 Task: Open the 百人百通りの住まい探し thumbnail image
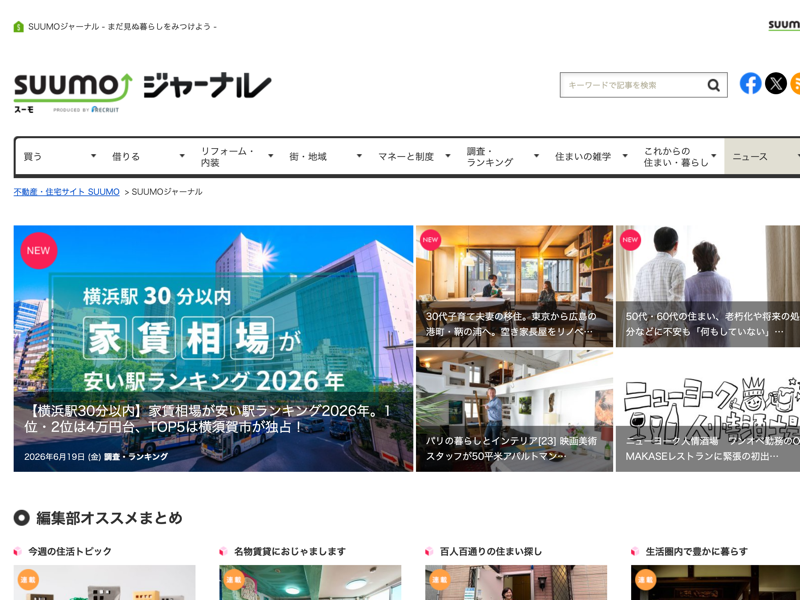coord(516,582)
